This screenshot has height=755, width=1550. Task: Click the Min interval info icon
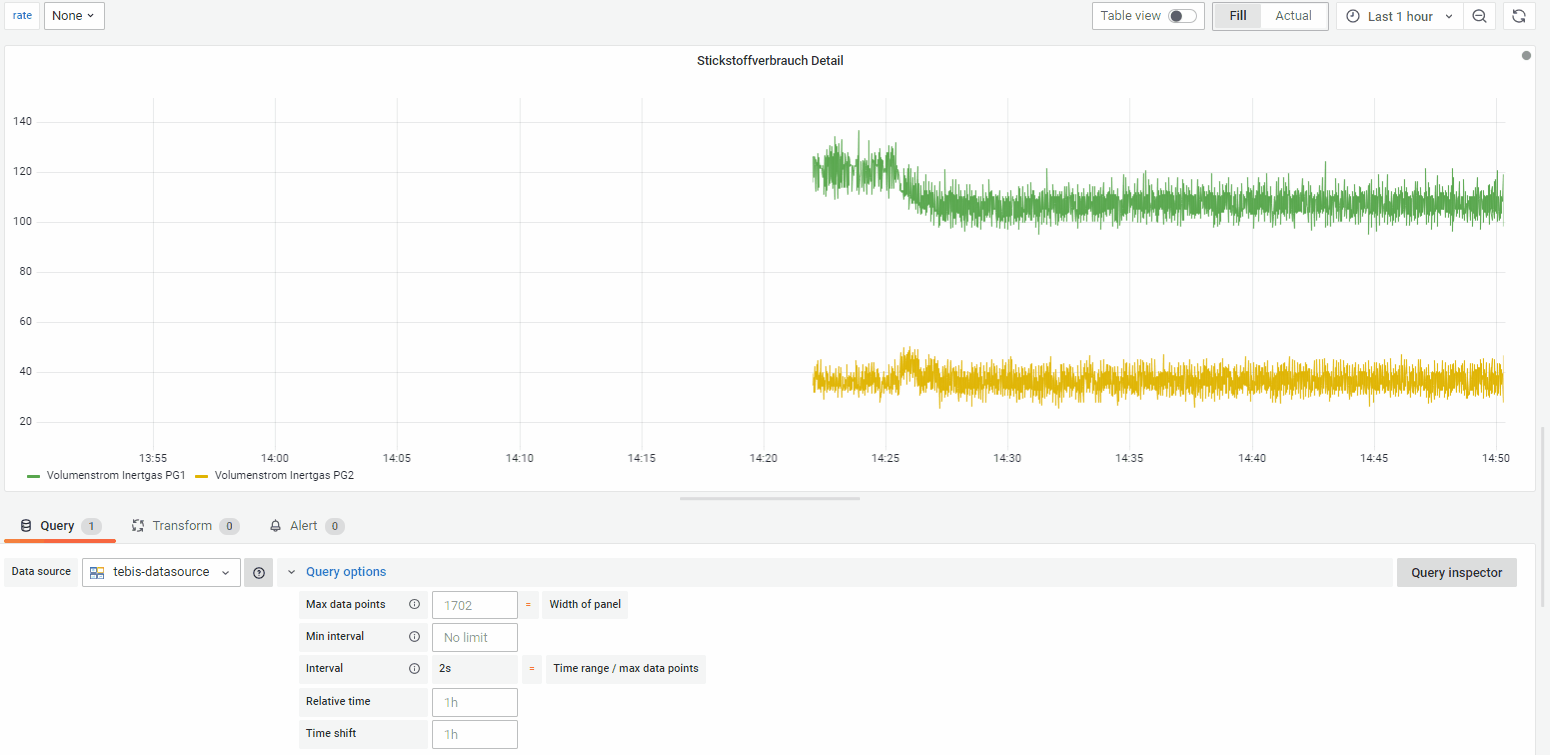(x=414, y=637)
